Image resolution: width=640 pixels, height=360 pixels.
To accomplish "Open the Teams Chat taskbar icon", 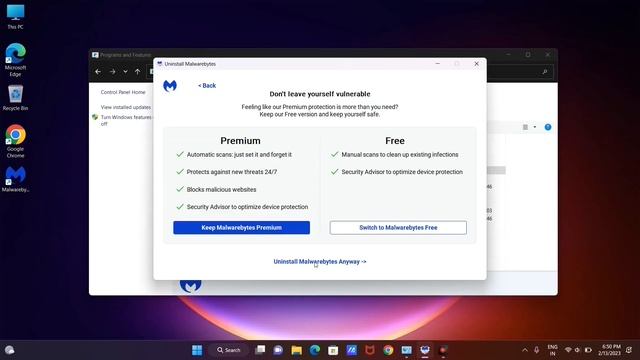I will [x=278, y=350].
